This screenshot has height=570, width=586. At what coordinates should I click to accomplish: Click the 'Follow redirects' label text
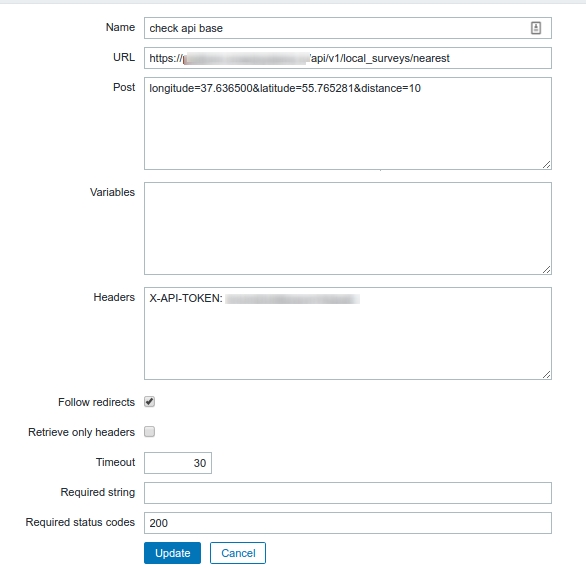coord(96,402)
